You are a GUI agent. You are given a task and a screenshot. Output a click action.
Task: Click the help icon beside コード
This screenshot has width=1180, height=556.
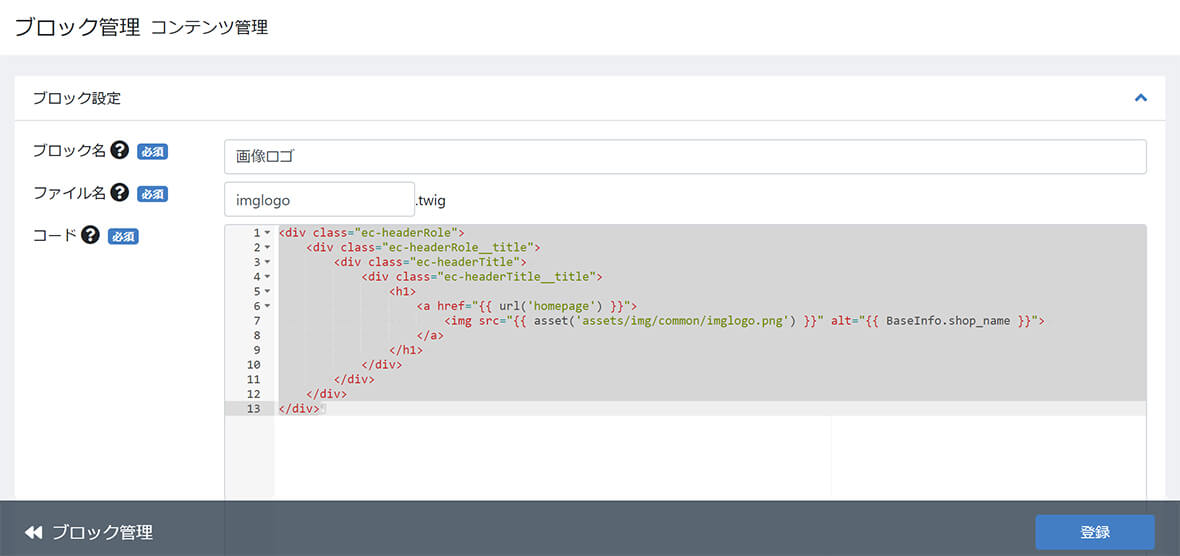pos(91,236)
